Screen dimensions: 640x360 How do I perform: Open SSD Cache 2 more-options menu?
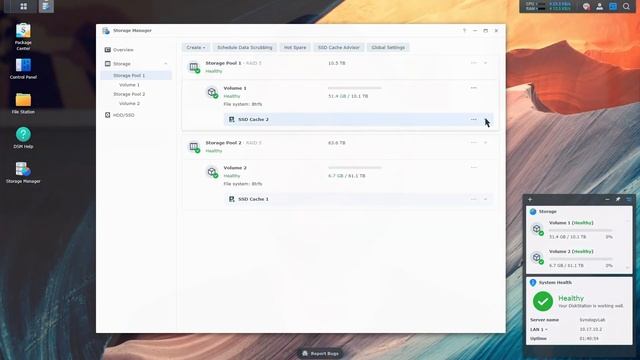point(473,120)
